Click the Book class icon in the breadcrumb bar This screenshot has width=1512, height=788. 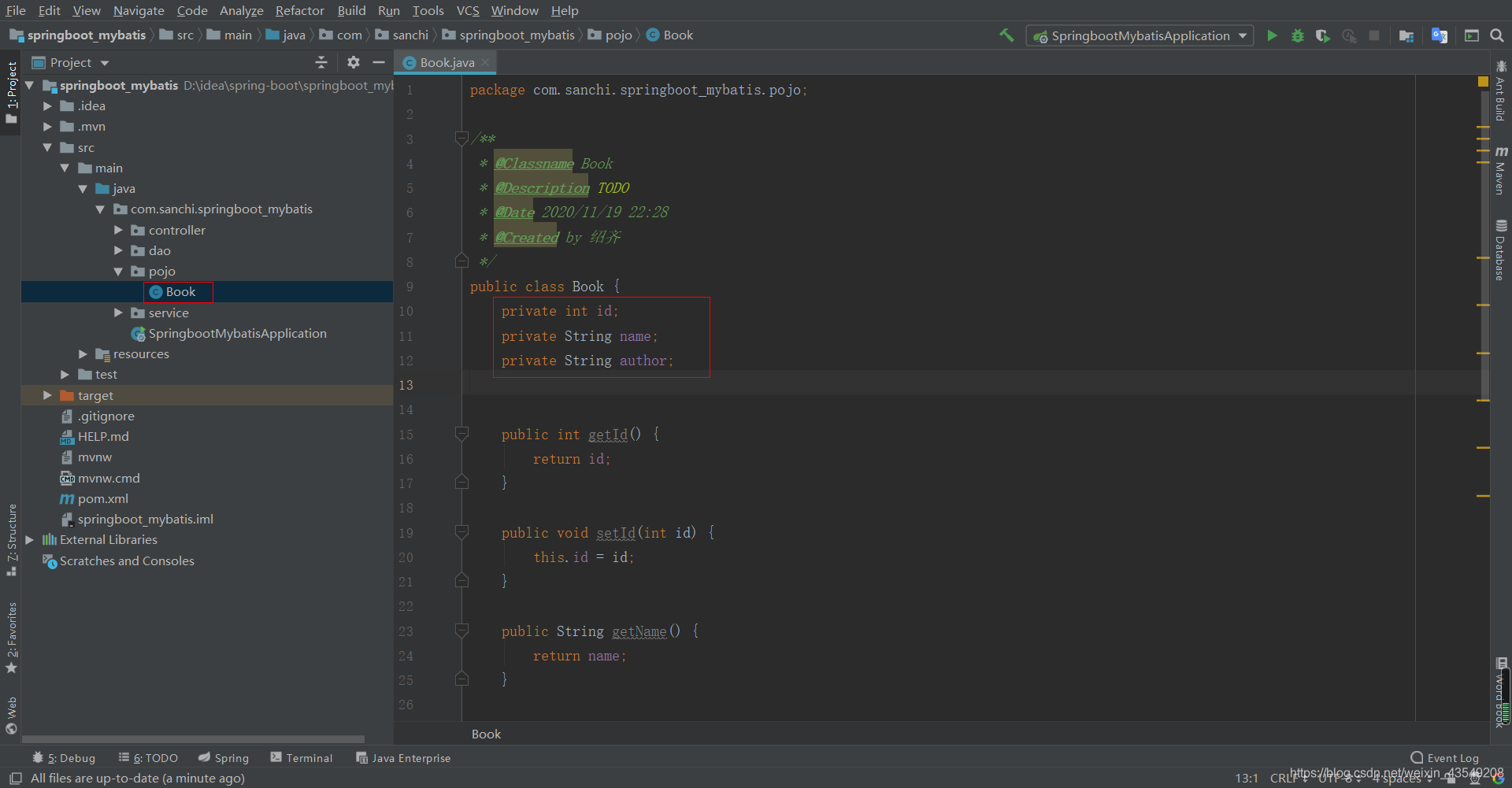pyautogui.click(x=653, y=35)
